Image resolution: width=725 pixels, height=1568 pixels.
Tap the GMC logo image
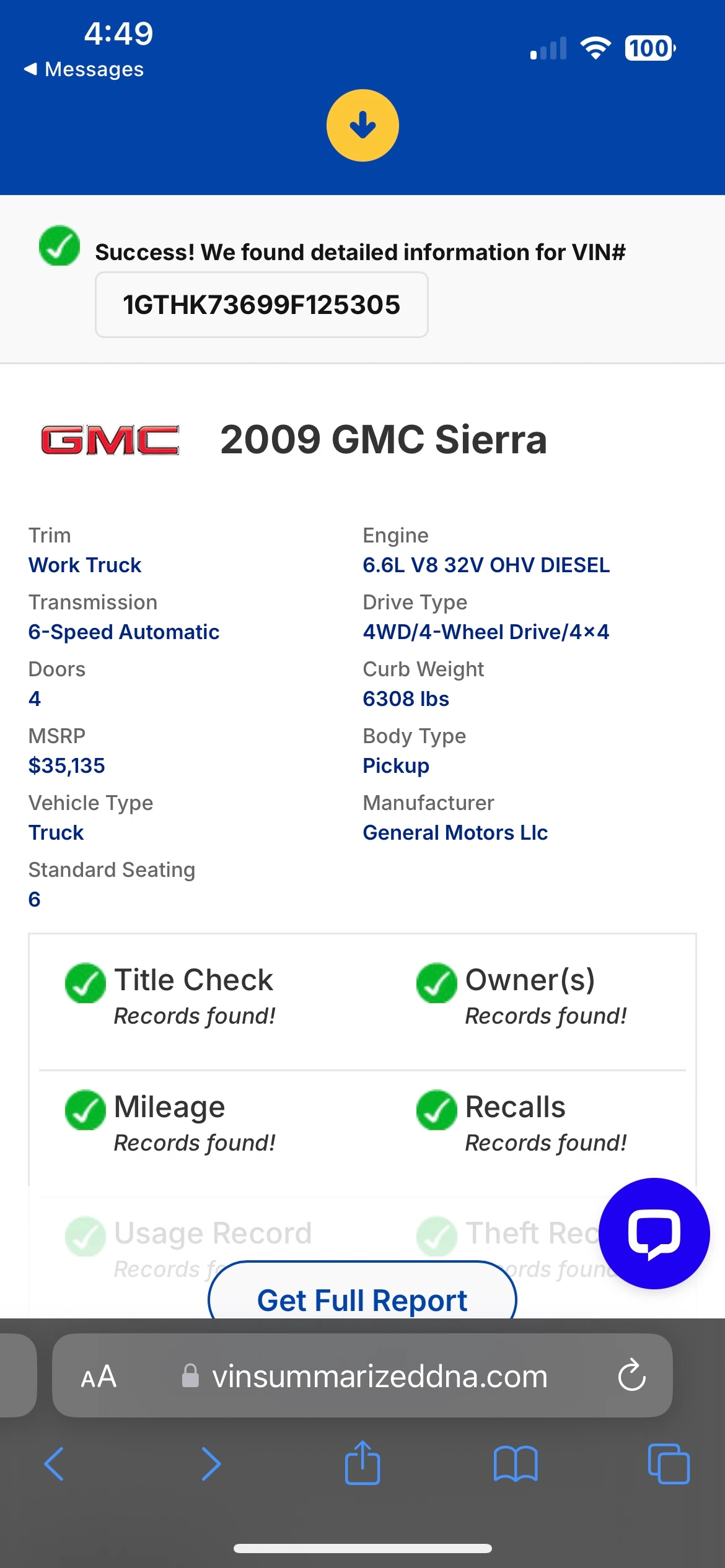[x=110, y=440]
